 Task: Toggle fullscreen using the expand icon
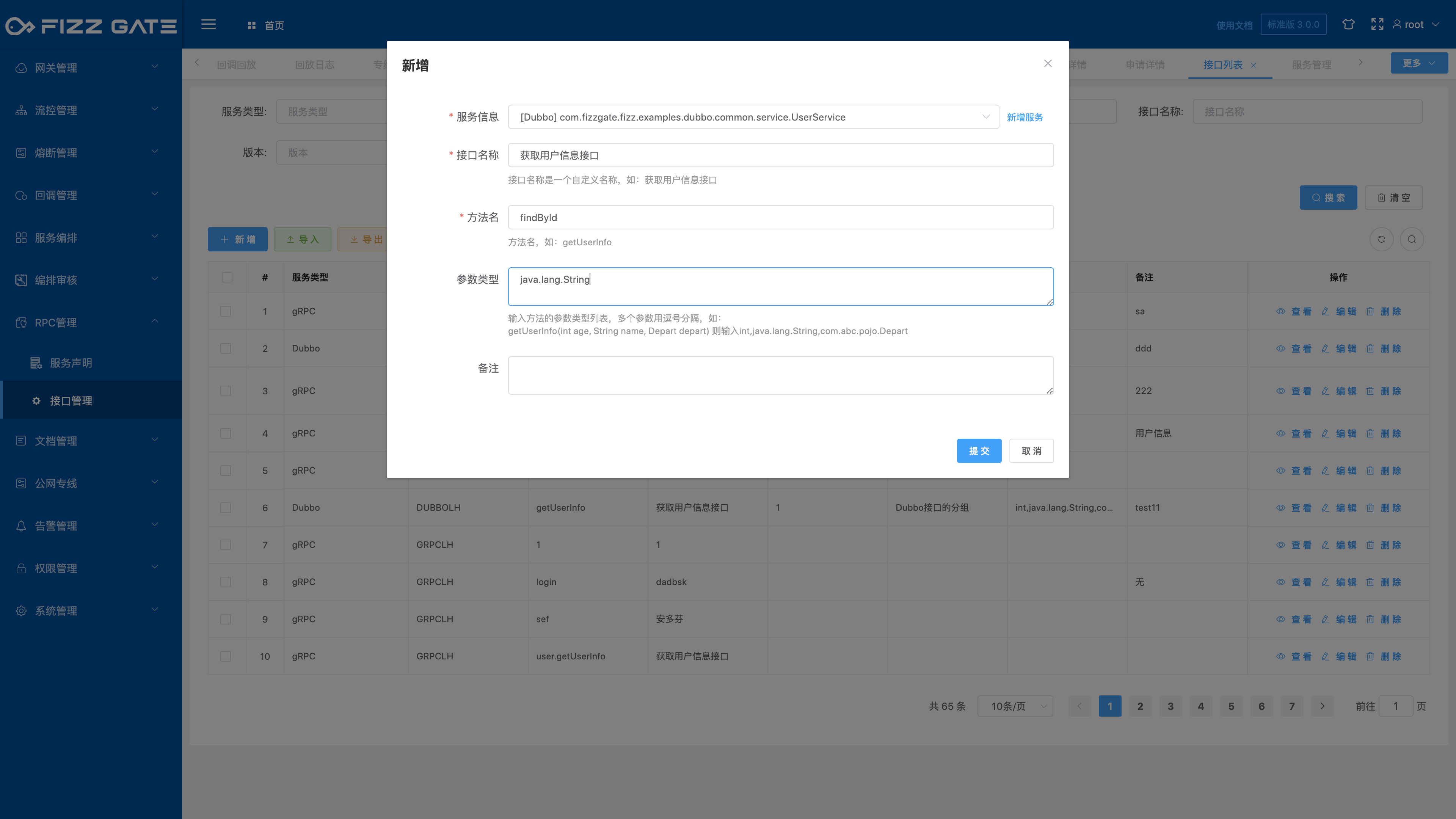1377,24
